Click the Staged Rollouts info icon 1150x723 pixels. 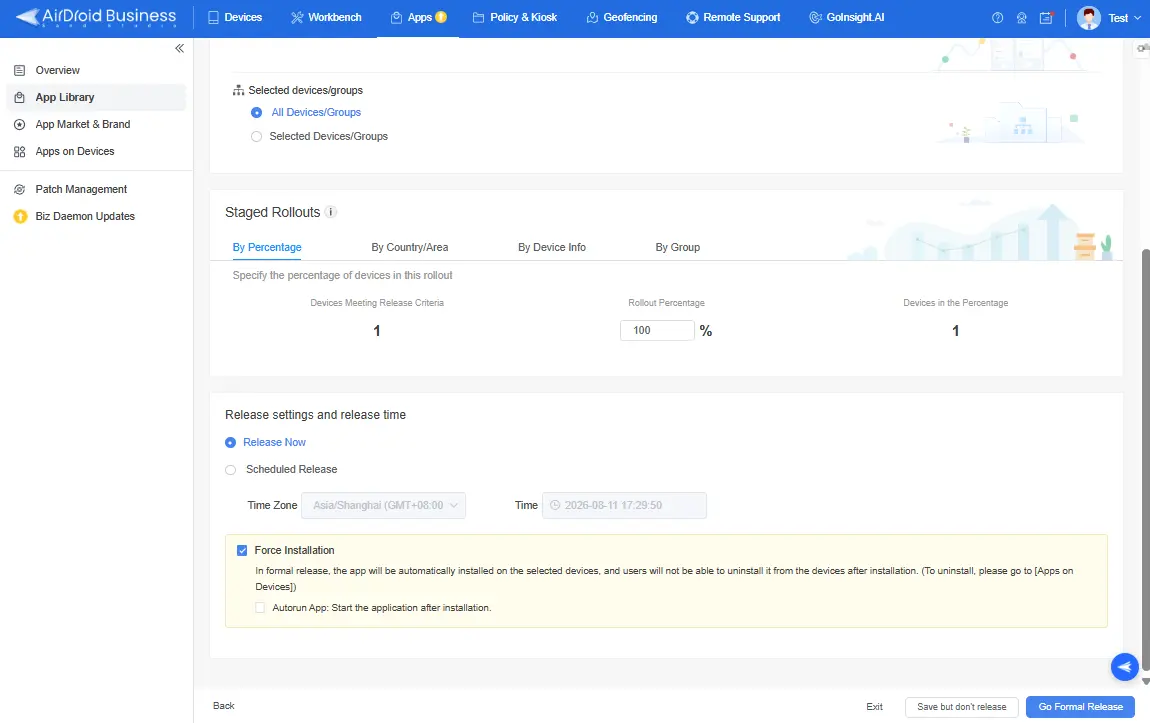331,213
